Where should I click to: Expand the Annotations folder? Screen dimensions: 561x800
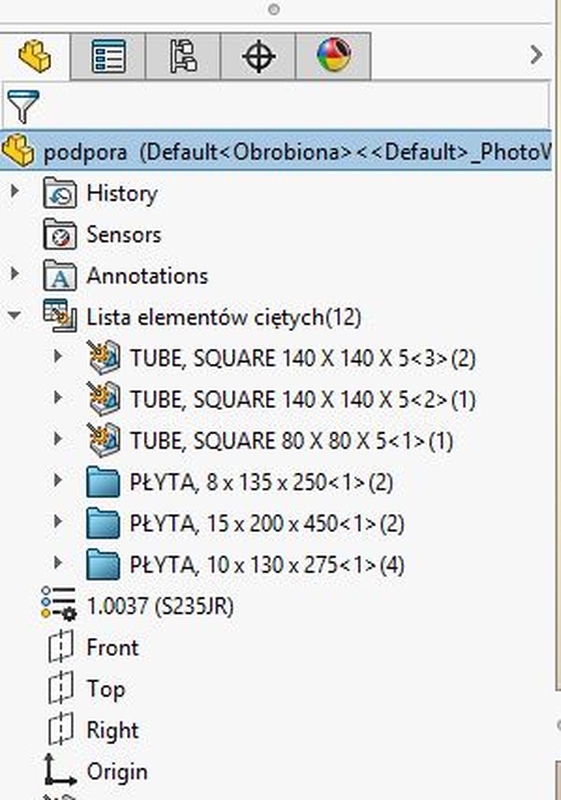[x=15, y=274]
